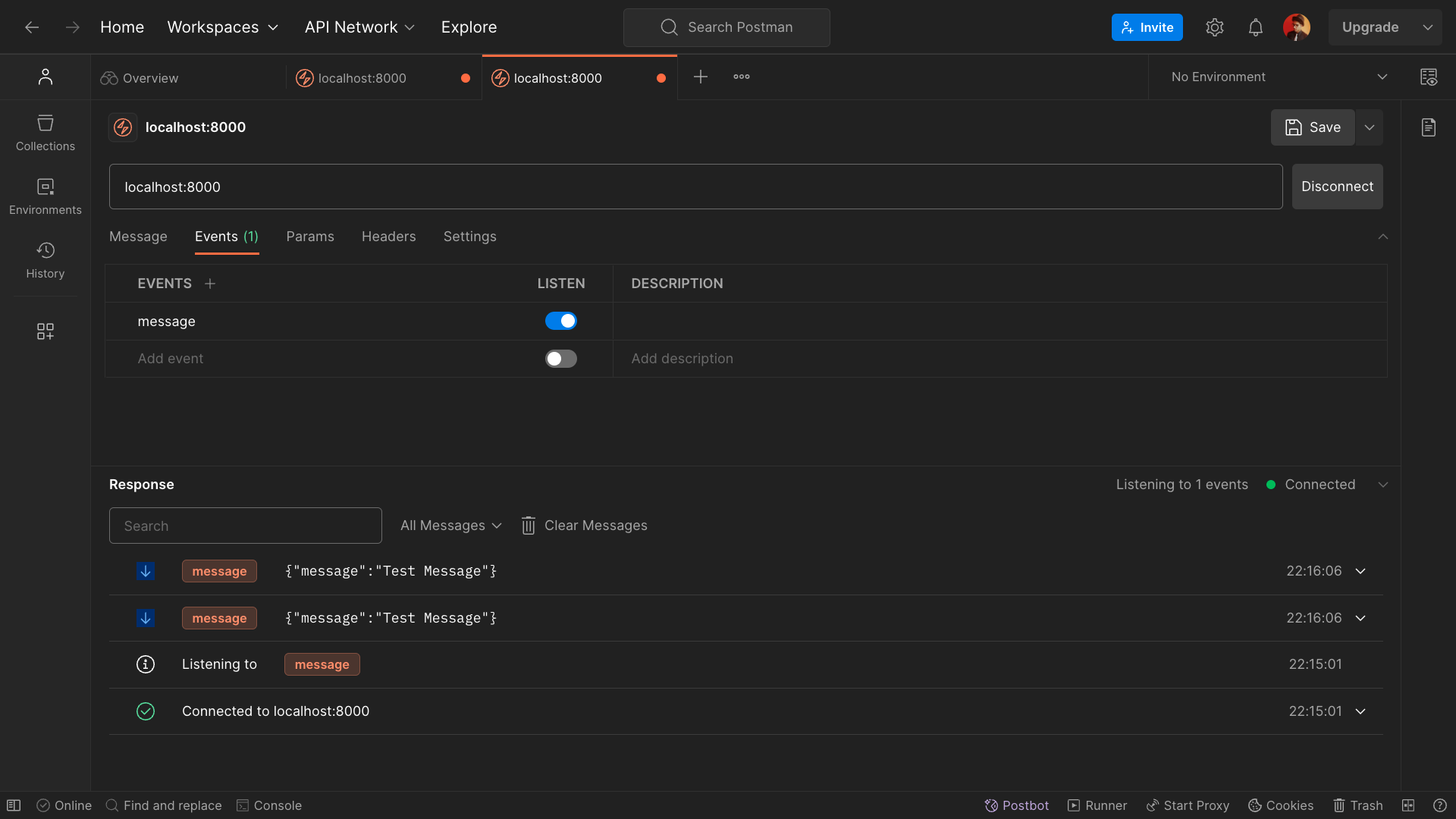Screen dimensions: 1456x819
Task: Open Console in the status bar
Action: point(269,805)
